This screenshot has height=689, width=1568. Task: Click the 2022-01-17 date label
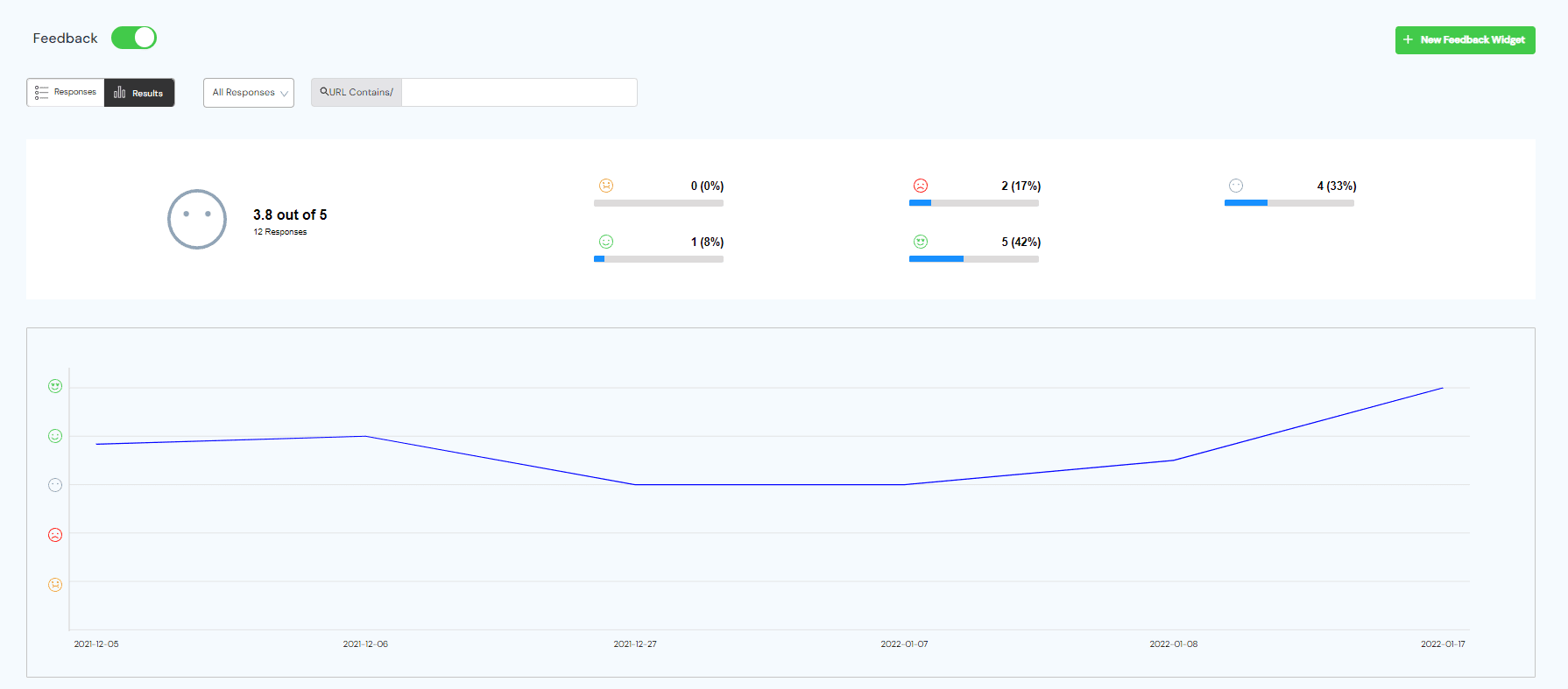coord(1443,644)
